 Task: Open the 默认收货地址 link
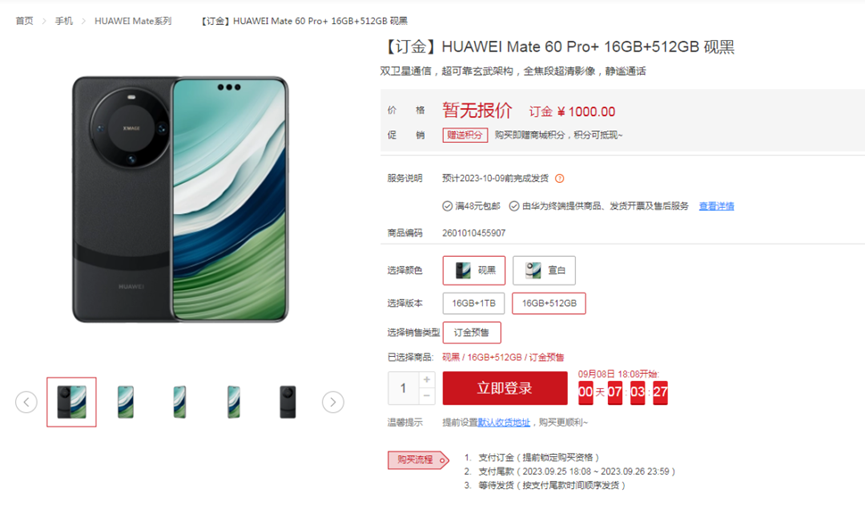tap(504, 422)
